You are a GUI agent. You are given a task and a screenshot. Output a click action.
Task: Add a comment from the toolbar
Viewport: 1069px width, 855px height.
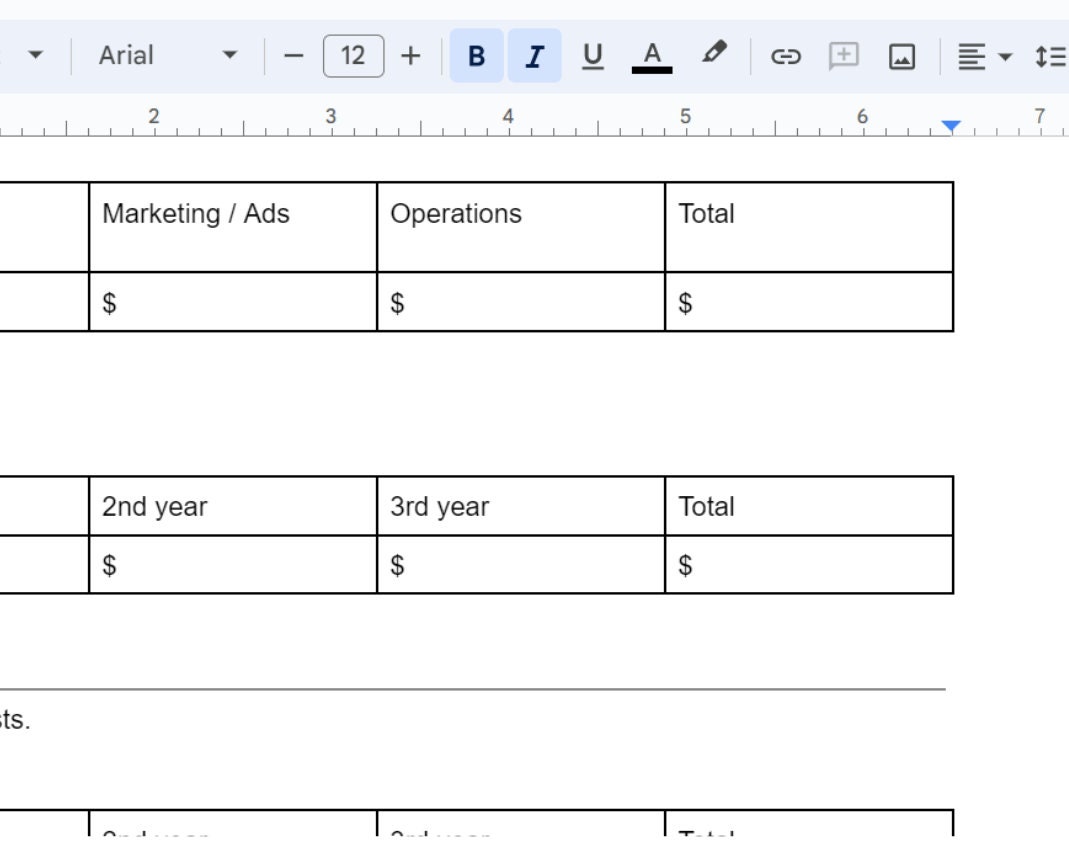(844, 56)
